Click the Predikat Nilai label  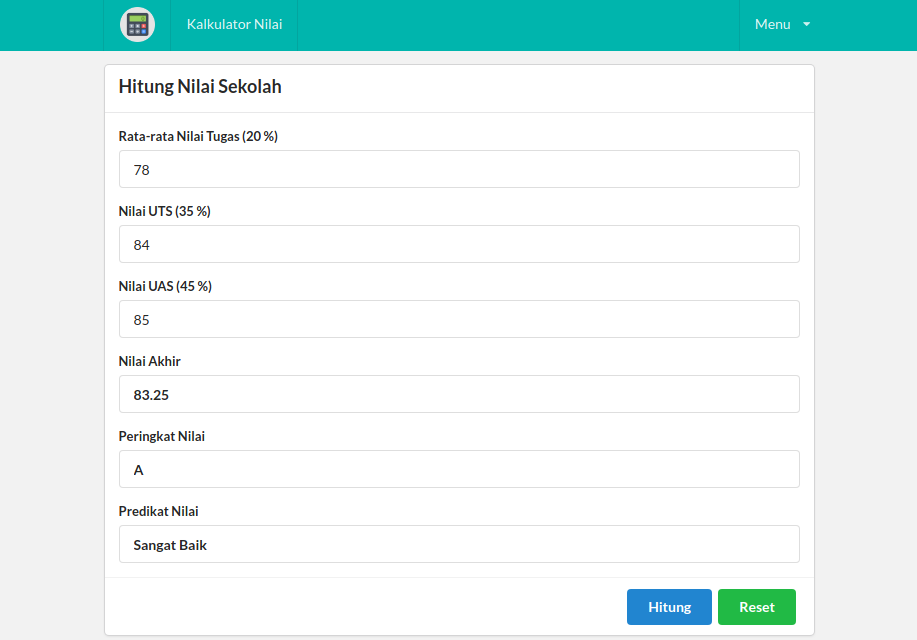pos(158,511)
